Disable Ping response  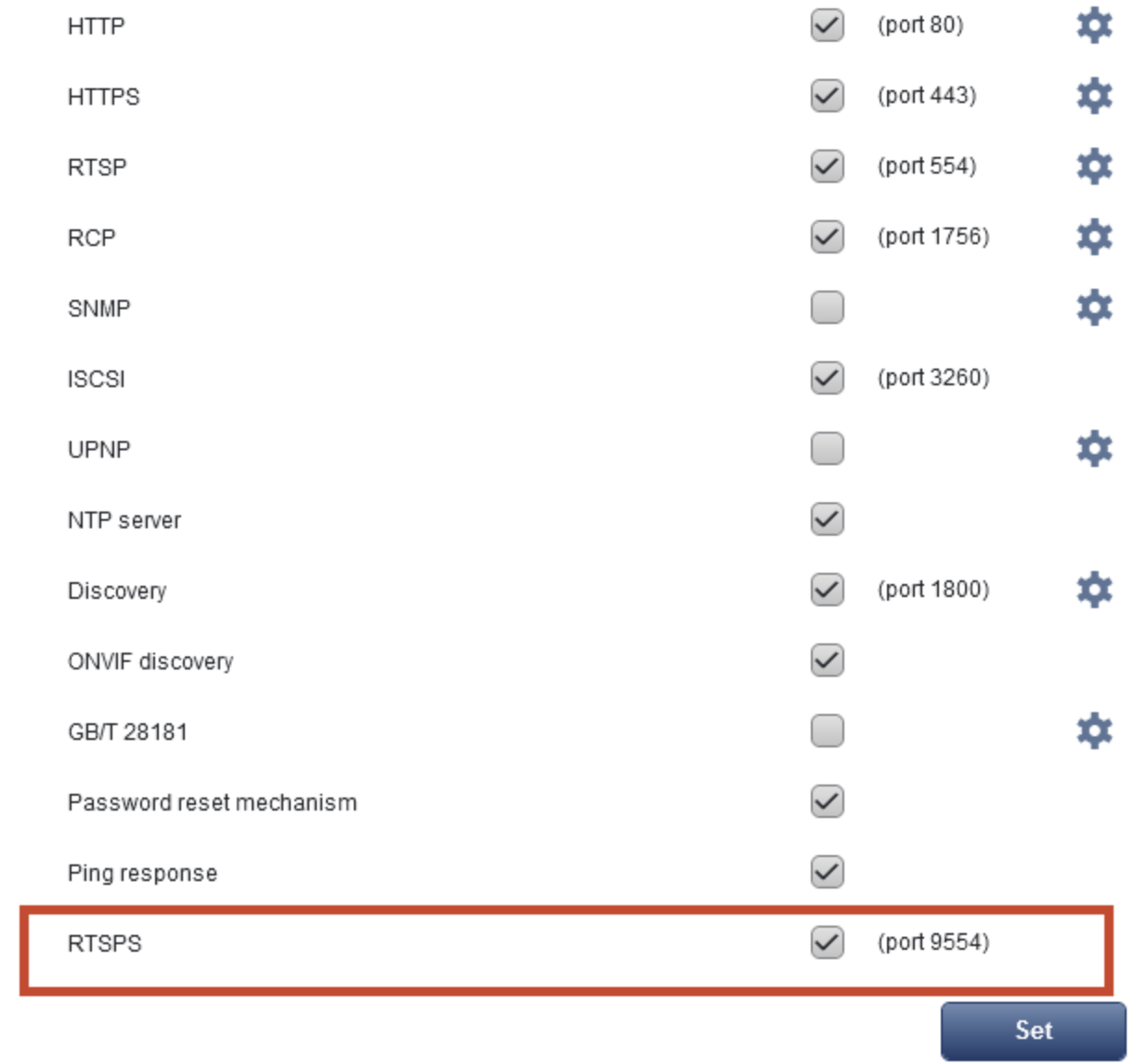point(825,871)
